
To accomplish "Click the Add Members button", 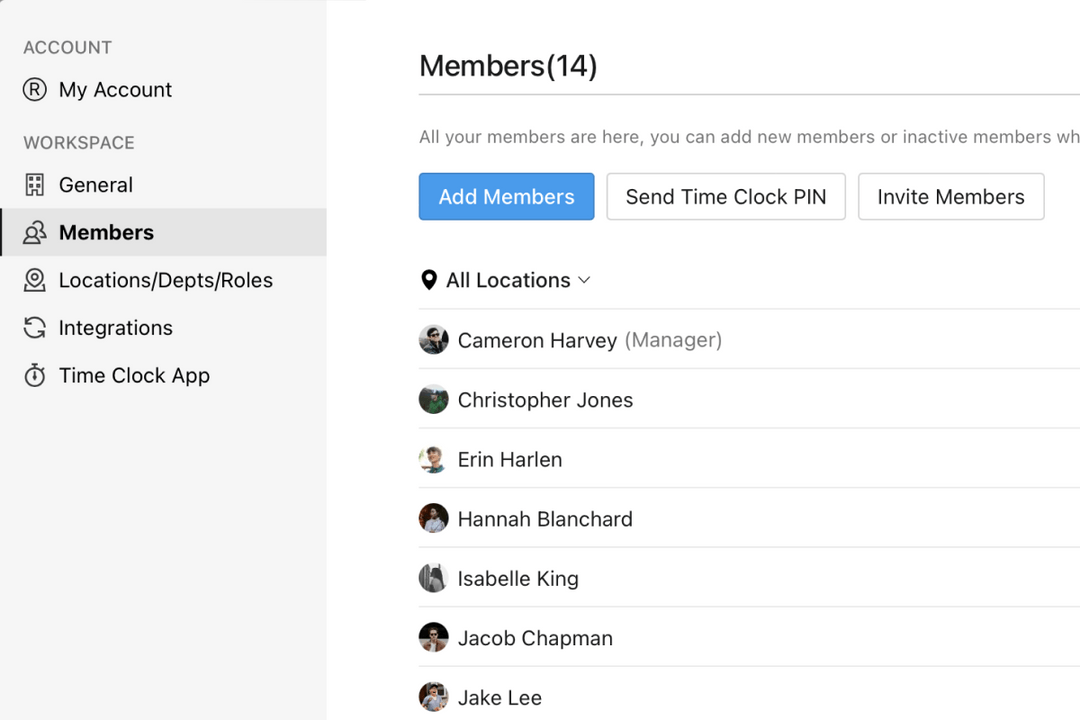I will tap(506, 196).
